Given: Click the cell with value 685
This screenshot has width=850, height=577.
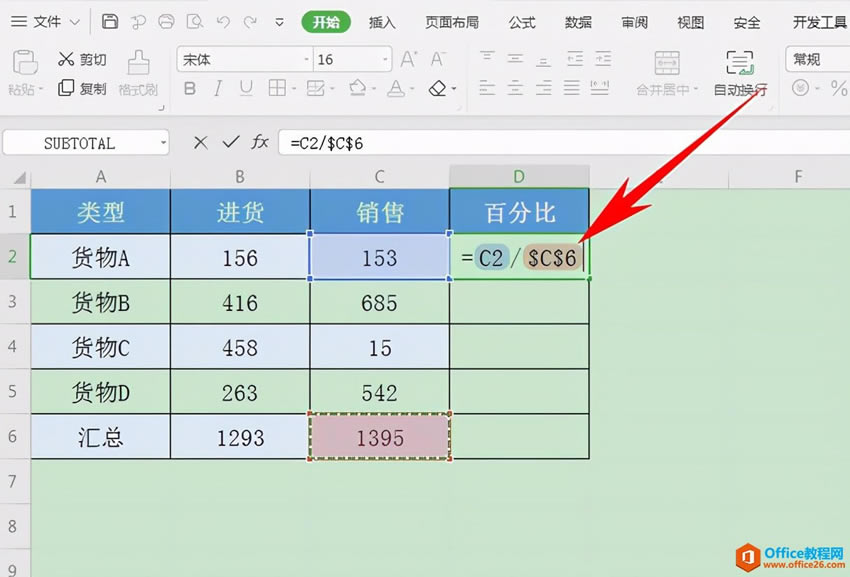Looking at the screenshot, I should (379, 302).
